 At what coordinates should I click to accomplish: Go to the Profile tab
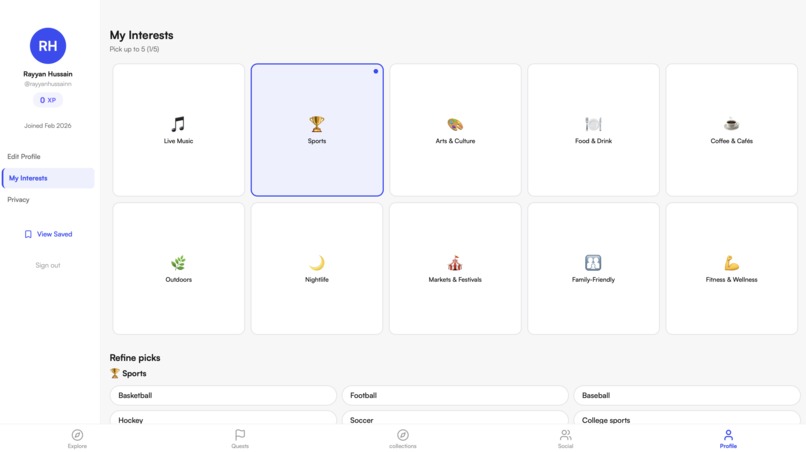tap(728, 439)
